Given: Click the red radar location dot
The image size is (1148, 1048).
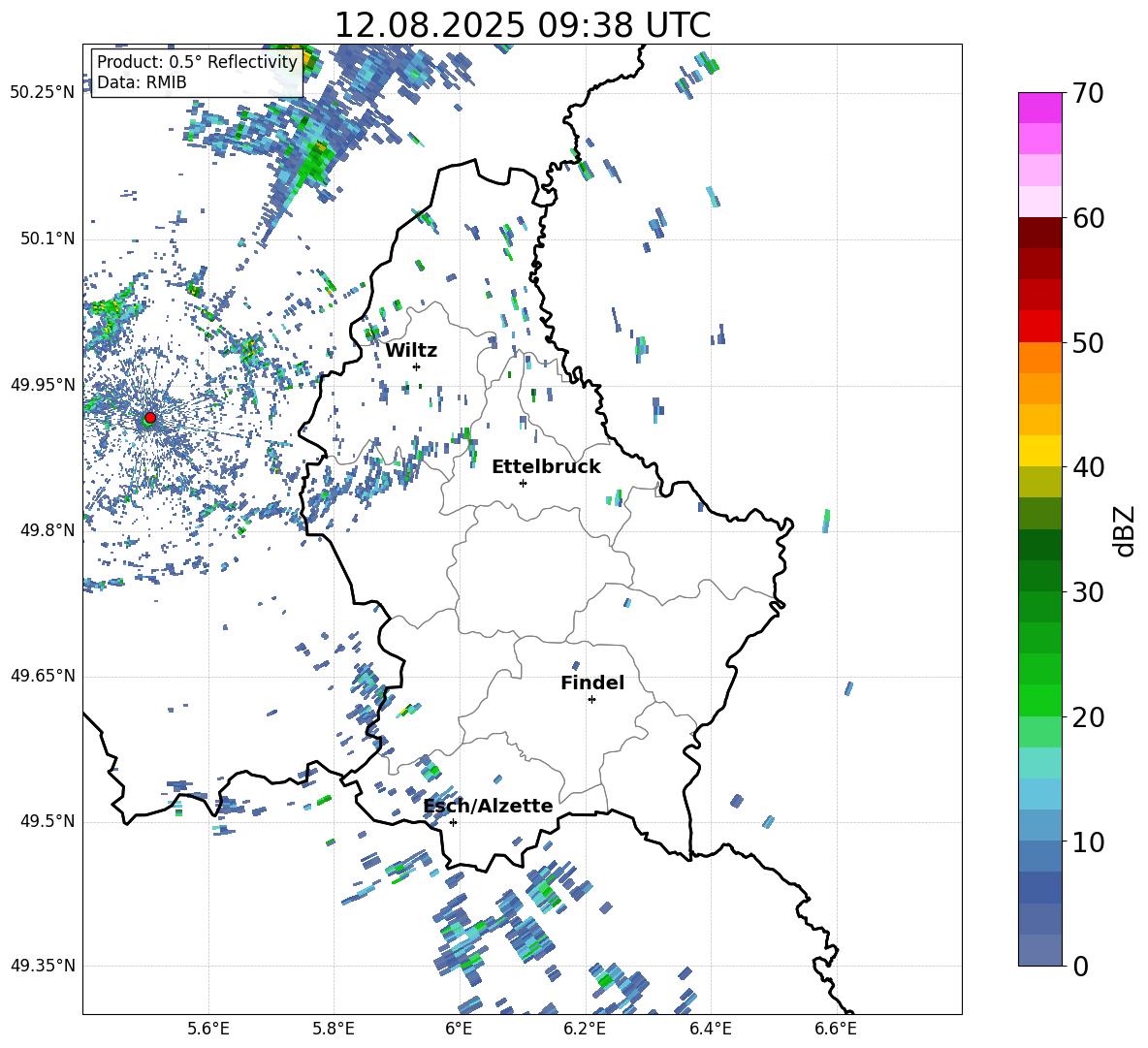Looking at the screenshot, I should [150, 418].
